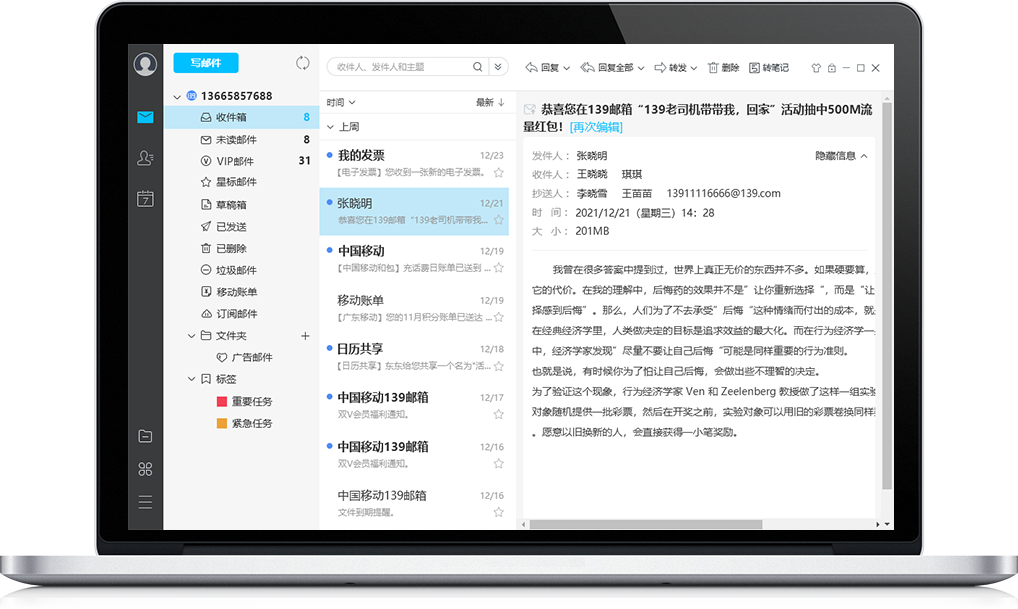Mark the 中国移动139邮箱 email with a star
Image resolution: width=1018 pixels, height=609 pixels.
pyautogui.click(x=496, y=413)
